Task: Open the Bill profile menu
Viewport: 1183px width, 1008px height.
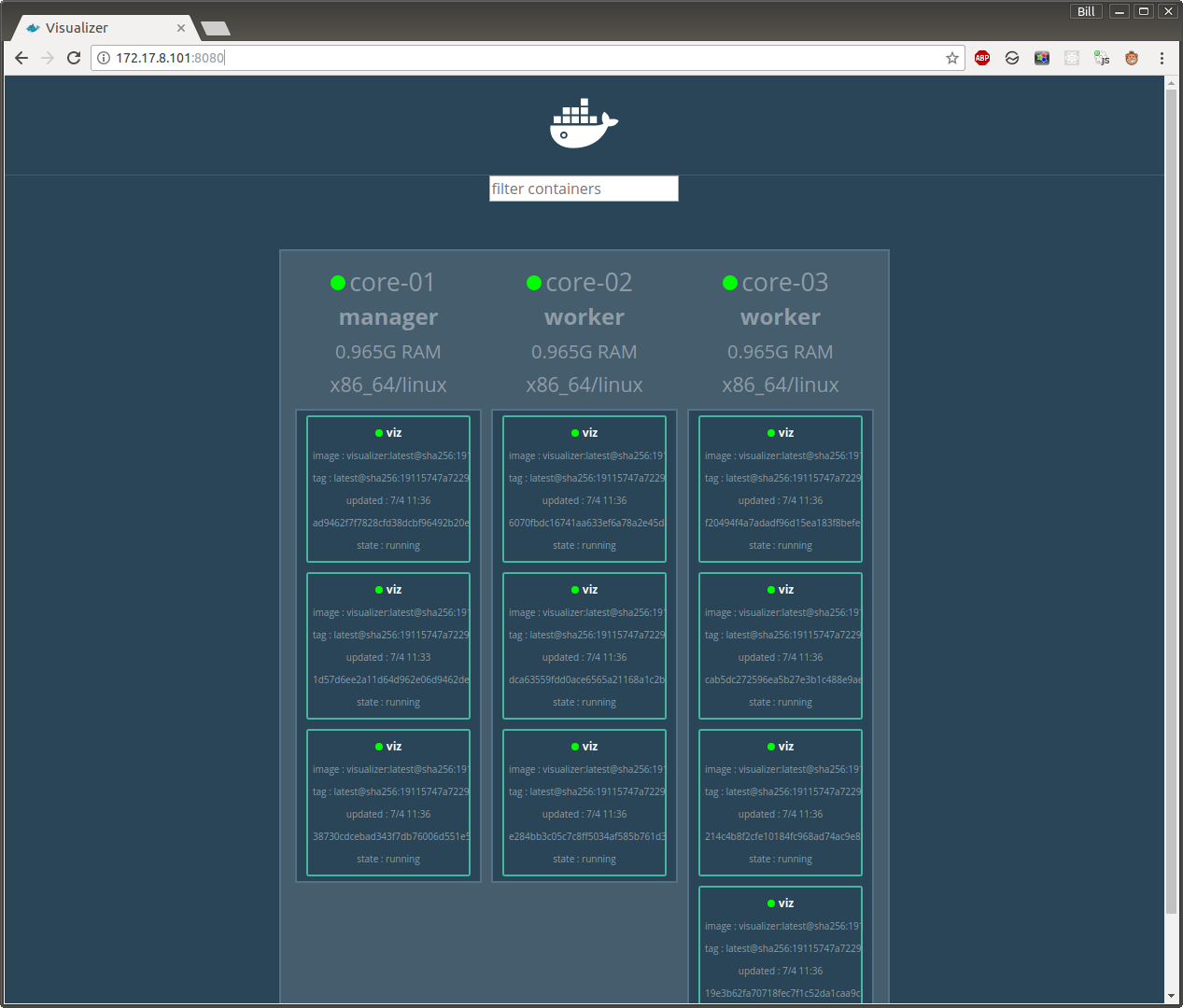Action: (x=1085, y=10)
